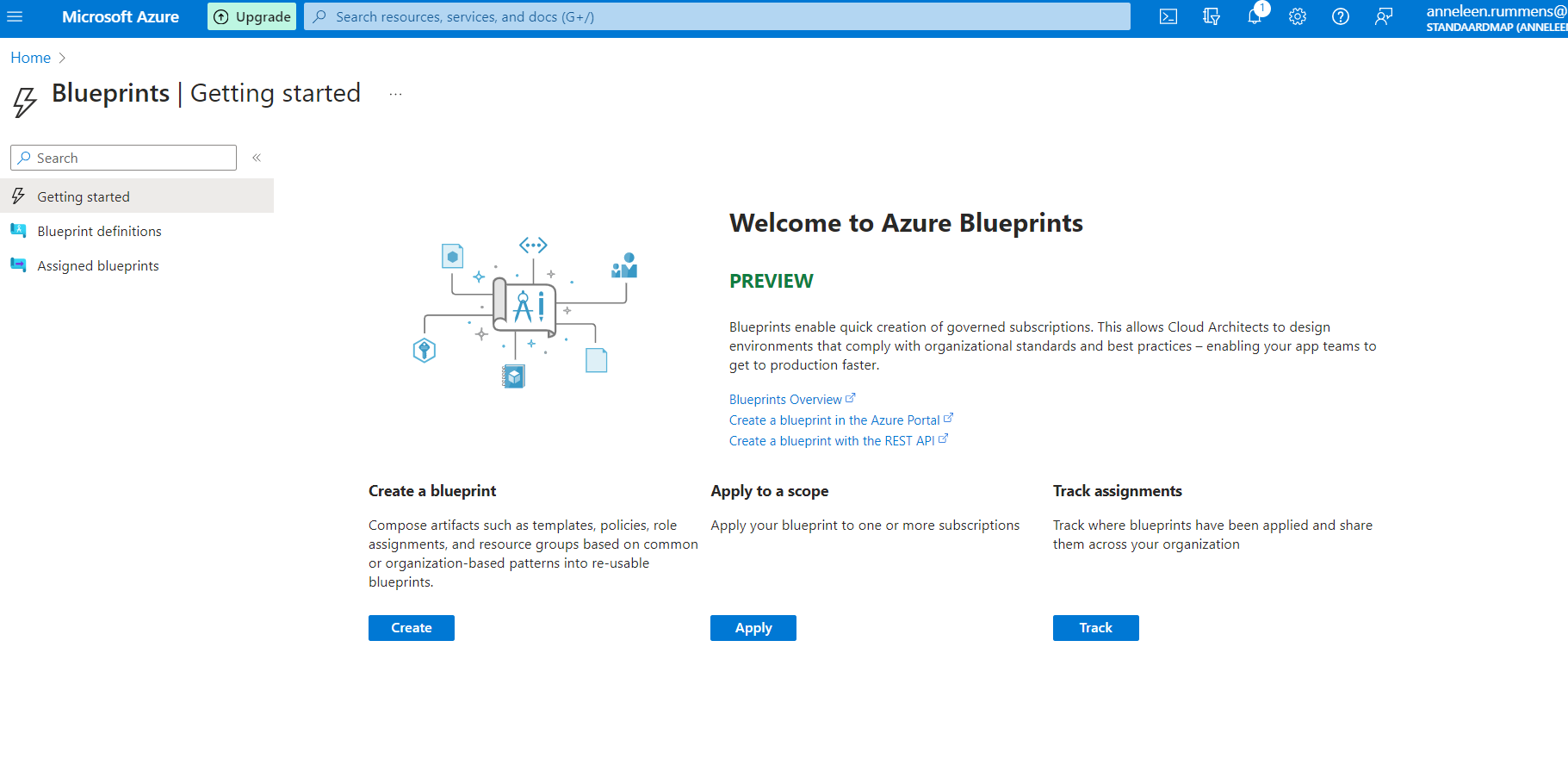The height and width of the screenshot is (765, 1568).
Task: Go to Home breadcrumb
Action: point(30,58)
